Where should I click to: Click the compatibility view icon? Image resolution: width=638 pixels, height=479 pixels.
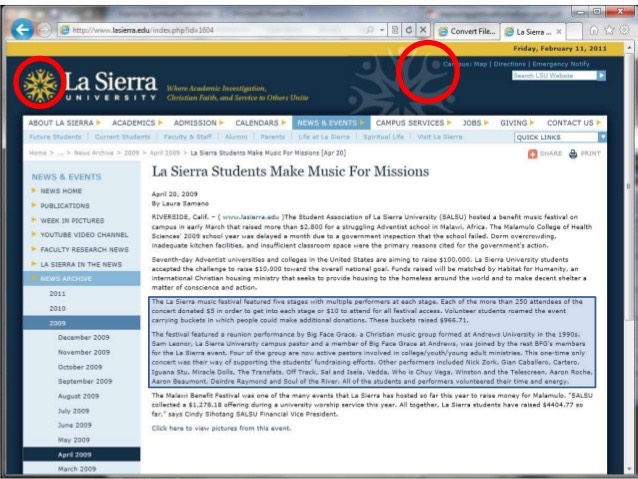click(x=395, y=30)
